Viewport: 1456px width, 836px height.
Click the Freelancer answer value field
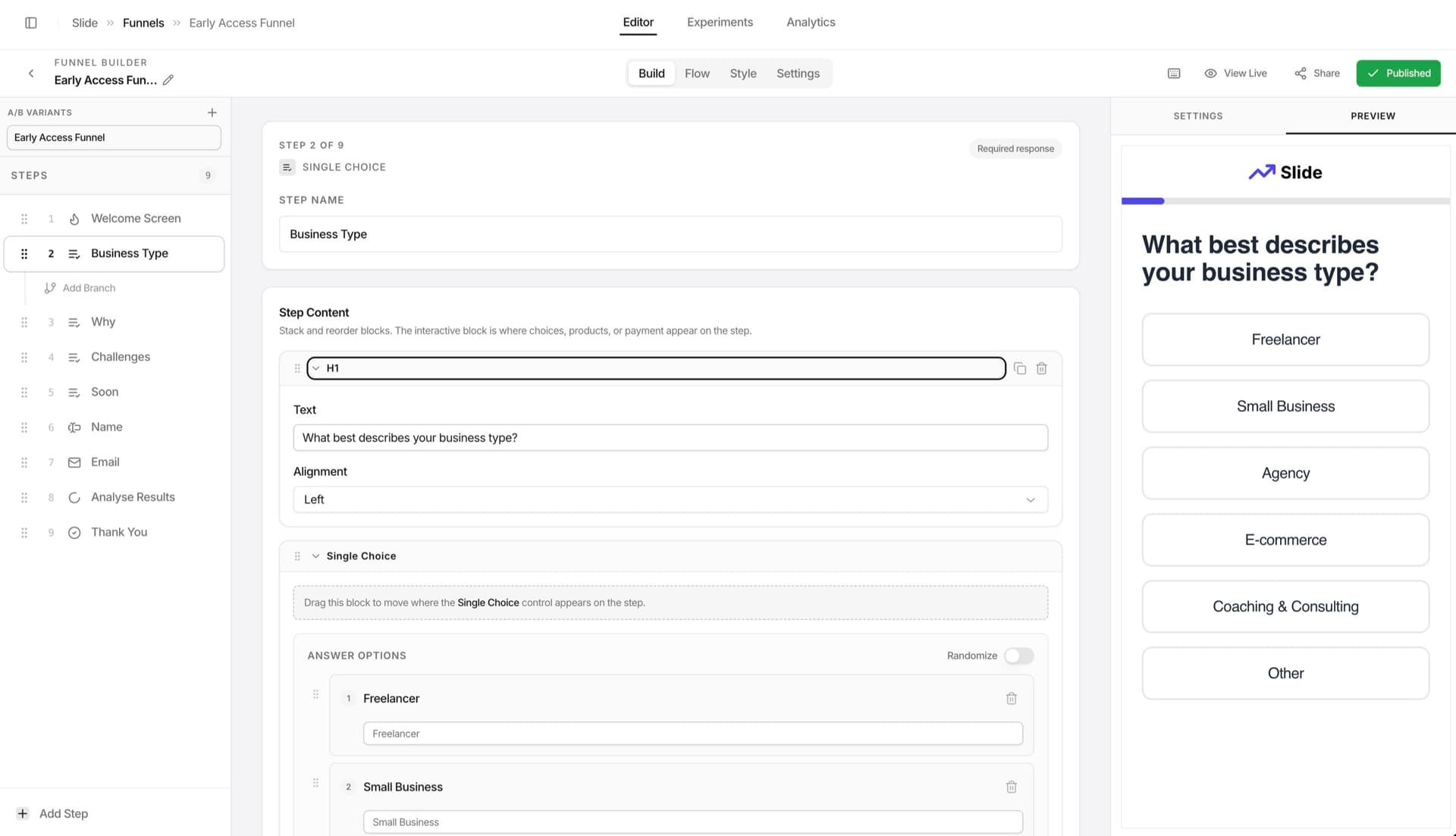point(693,734)
